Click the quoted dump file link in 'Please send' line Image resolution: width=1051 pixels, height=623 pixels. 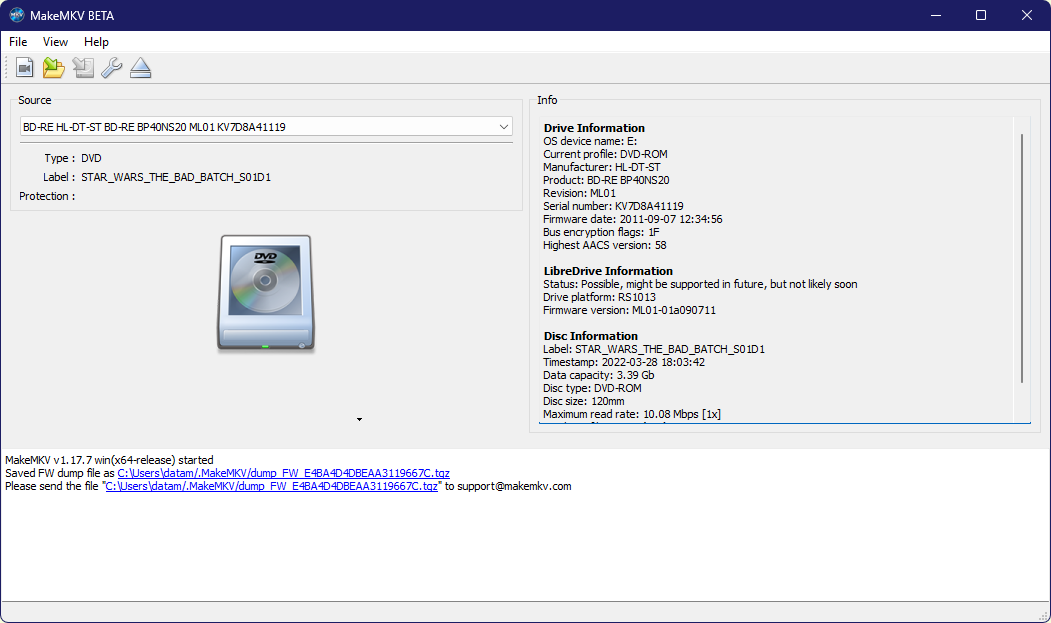pyautogui.click(x=271, y=486)
